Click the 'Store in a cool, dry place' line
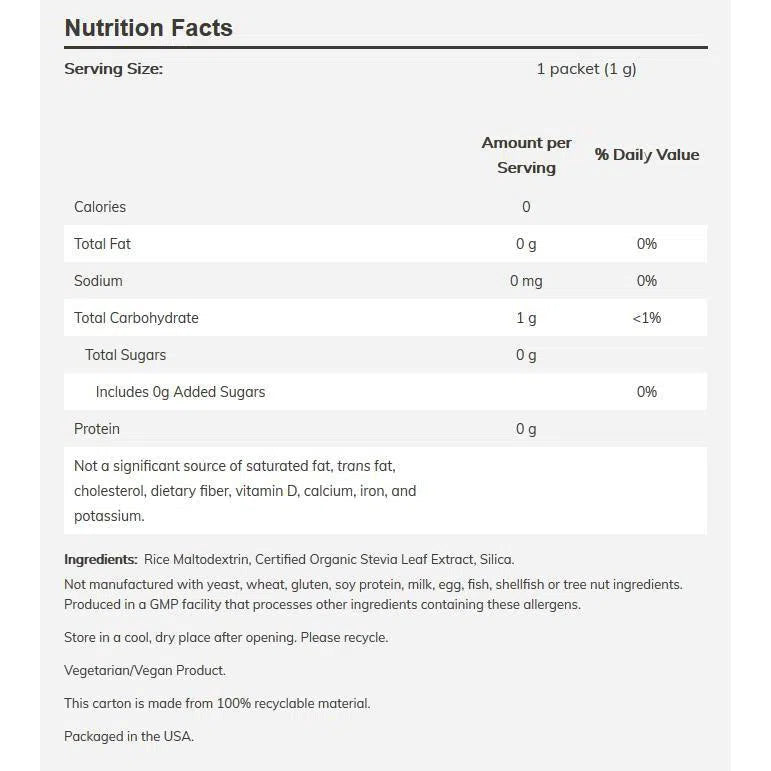The height and width of the screenshot is (771, 771). coord(226,637)
